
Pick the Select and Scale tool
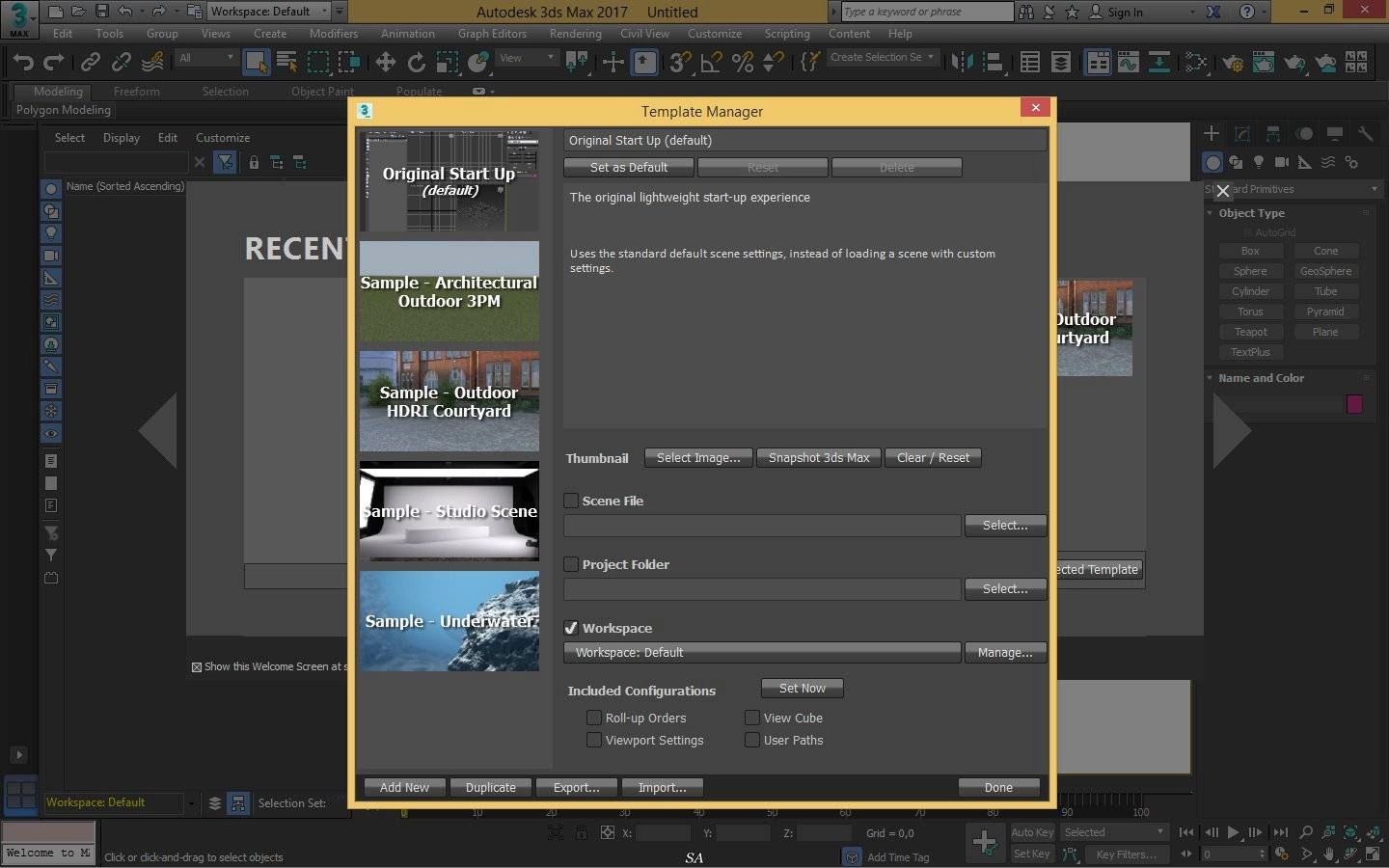[x=447, y=62]
